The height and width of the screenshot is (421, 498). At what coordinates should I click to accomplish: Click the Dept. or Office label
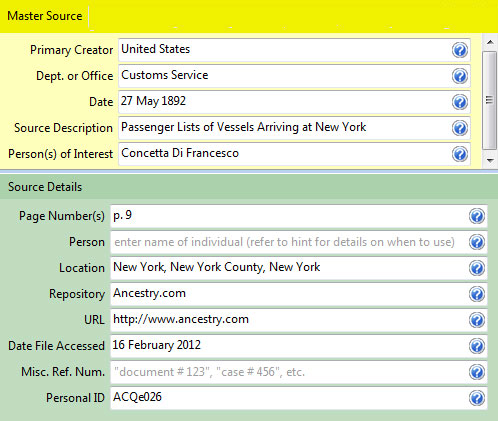pos(75,76)
